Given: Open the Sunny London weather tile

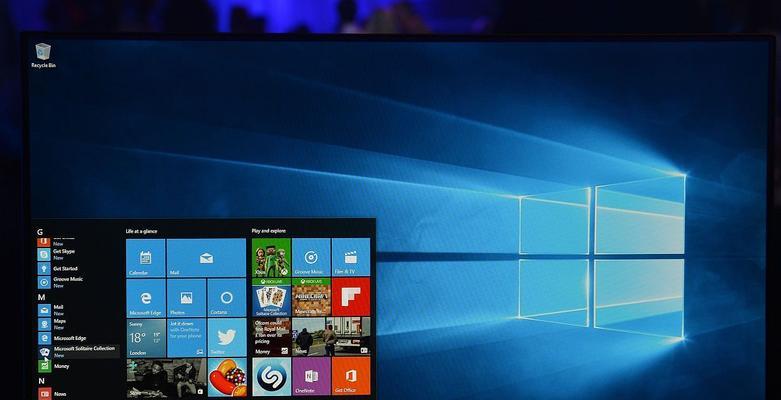Looking at the screenshot, I should tap(145, 337).
